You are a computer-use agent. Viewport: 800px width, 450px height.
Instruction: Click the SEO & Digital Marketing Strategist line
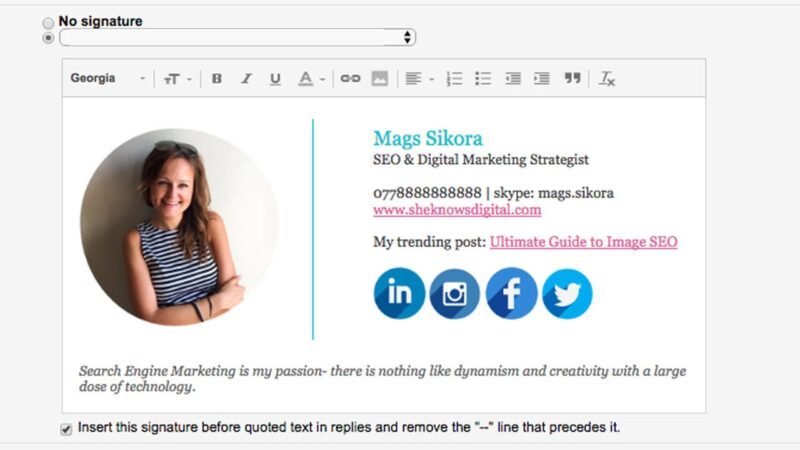pos(481,160)
